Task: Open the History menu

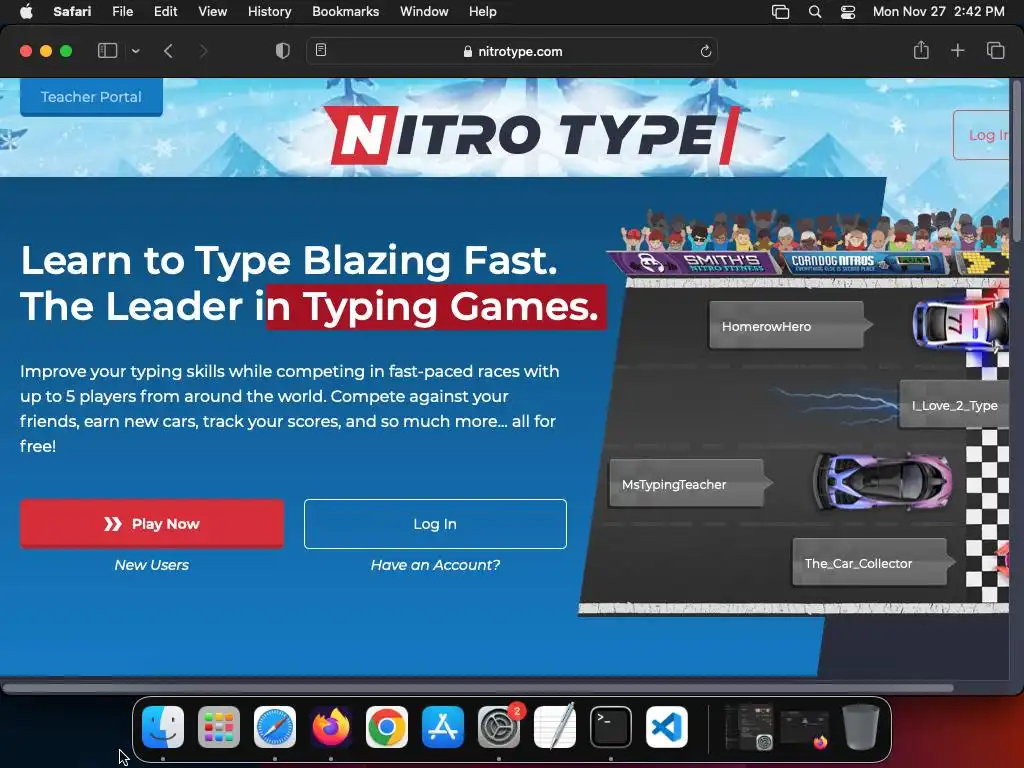Action: point(269,12)
